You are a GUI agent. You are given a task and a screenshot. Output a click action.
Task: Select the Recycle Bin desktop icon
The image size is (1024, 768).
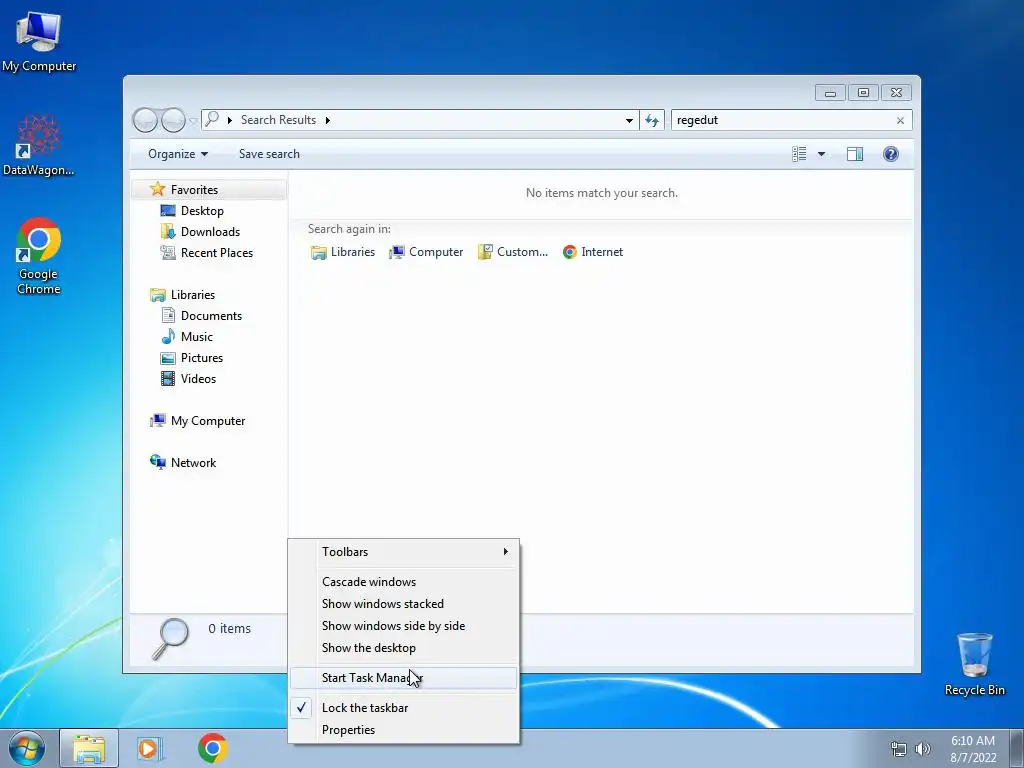974,664
